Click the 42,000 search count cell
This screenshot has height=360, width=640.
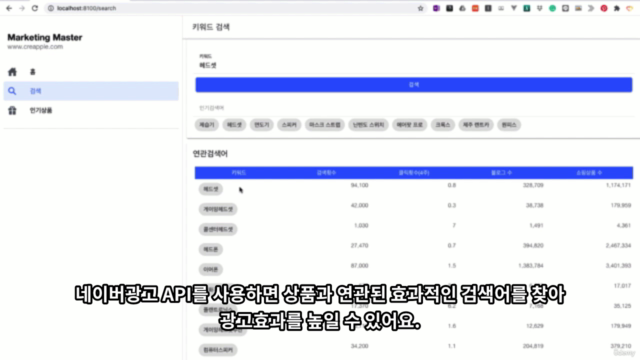click(359, 205)
